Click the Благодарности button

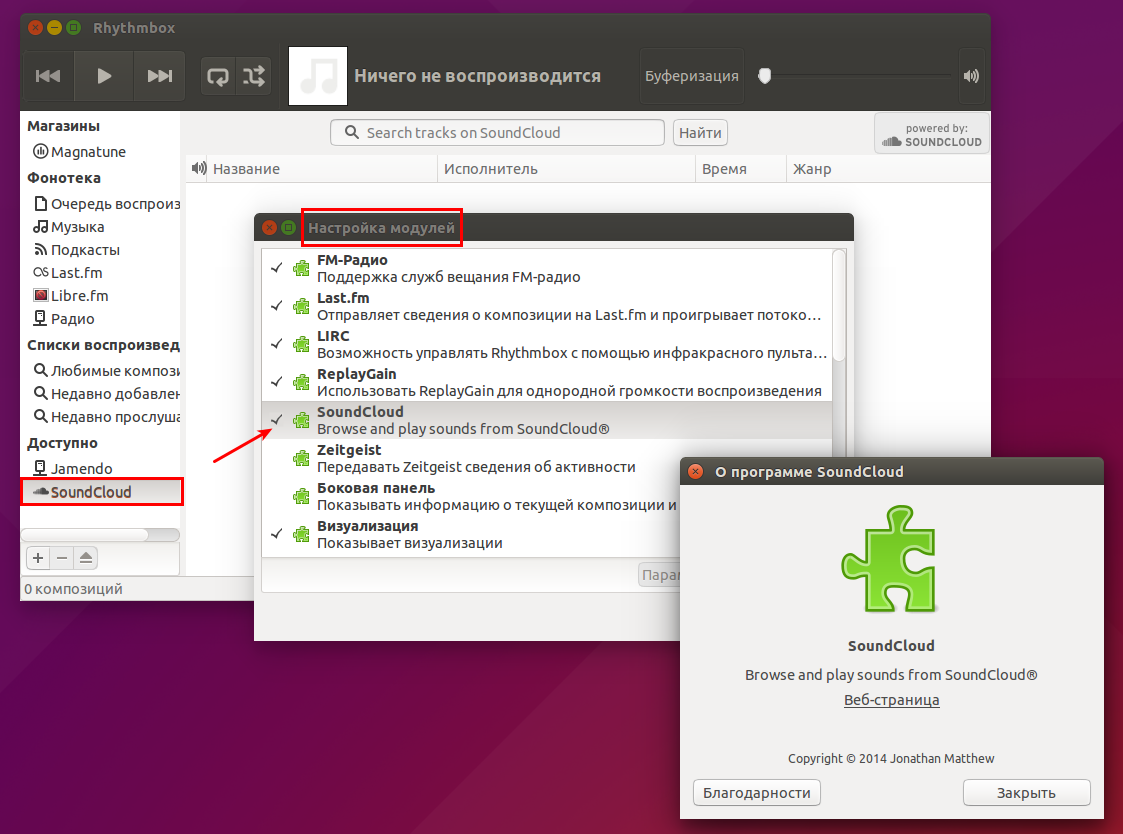pos(756,793)
